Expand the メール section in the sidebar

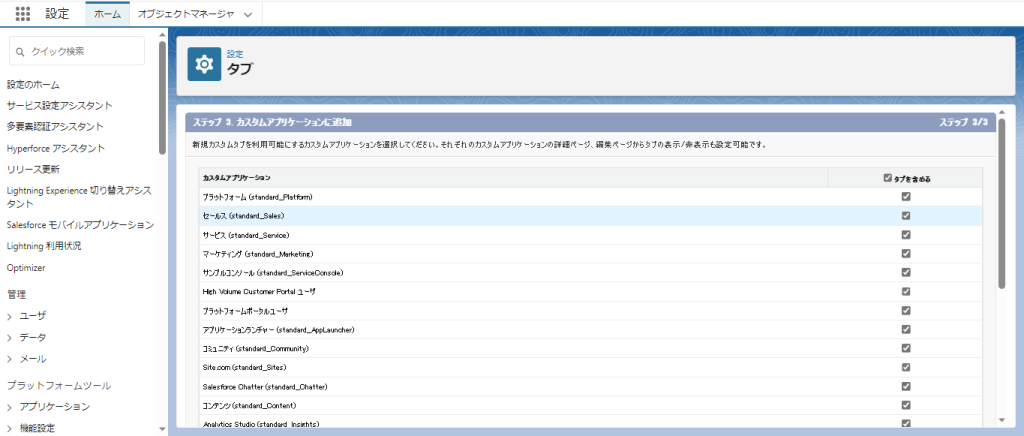[x=10, y=359]
